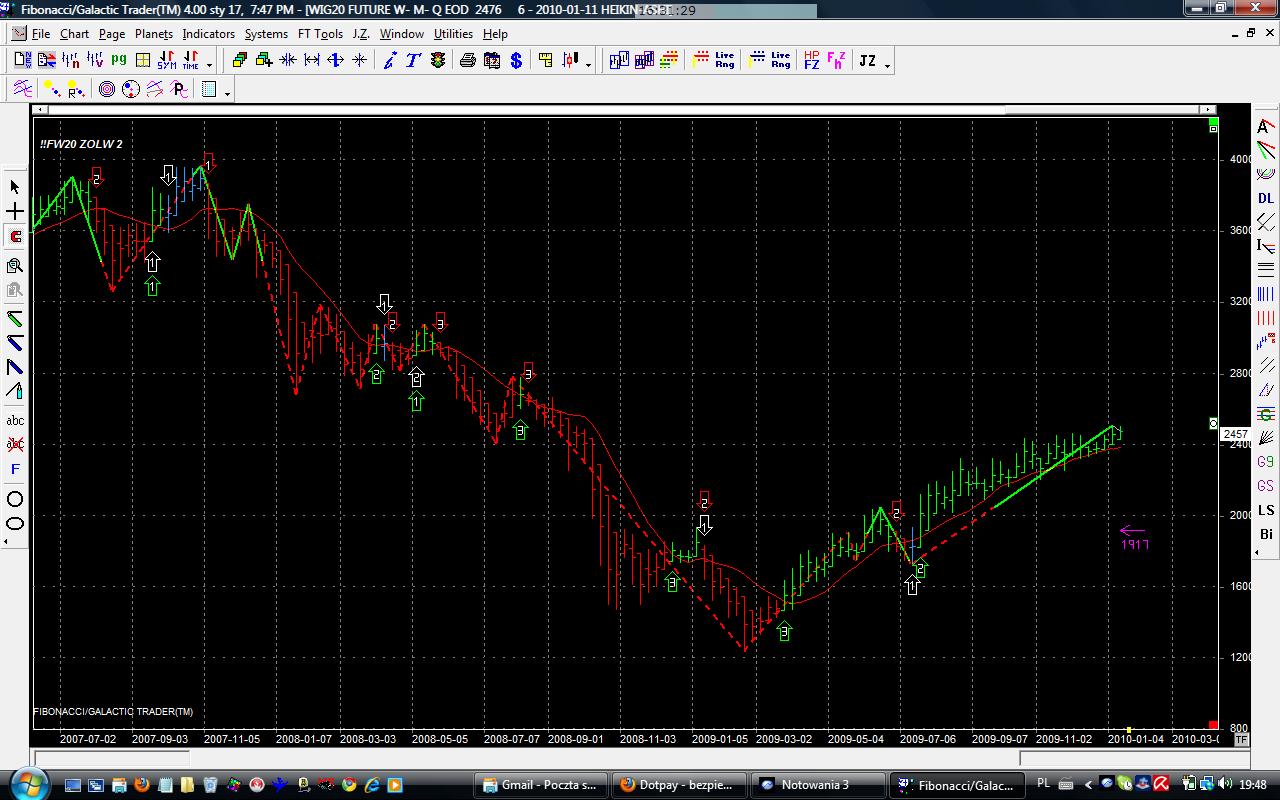Expand dropdown beside the candlestick chart icon
The height and width of the screenshot is (800, 1280).
tap(588, 66)
